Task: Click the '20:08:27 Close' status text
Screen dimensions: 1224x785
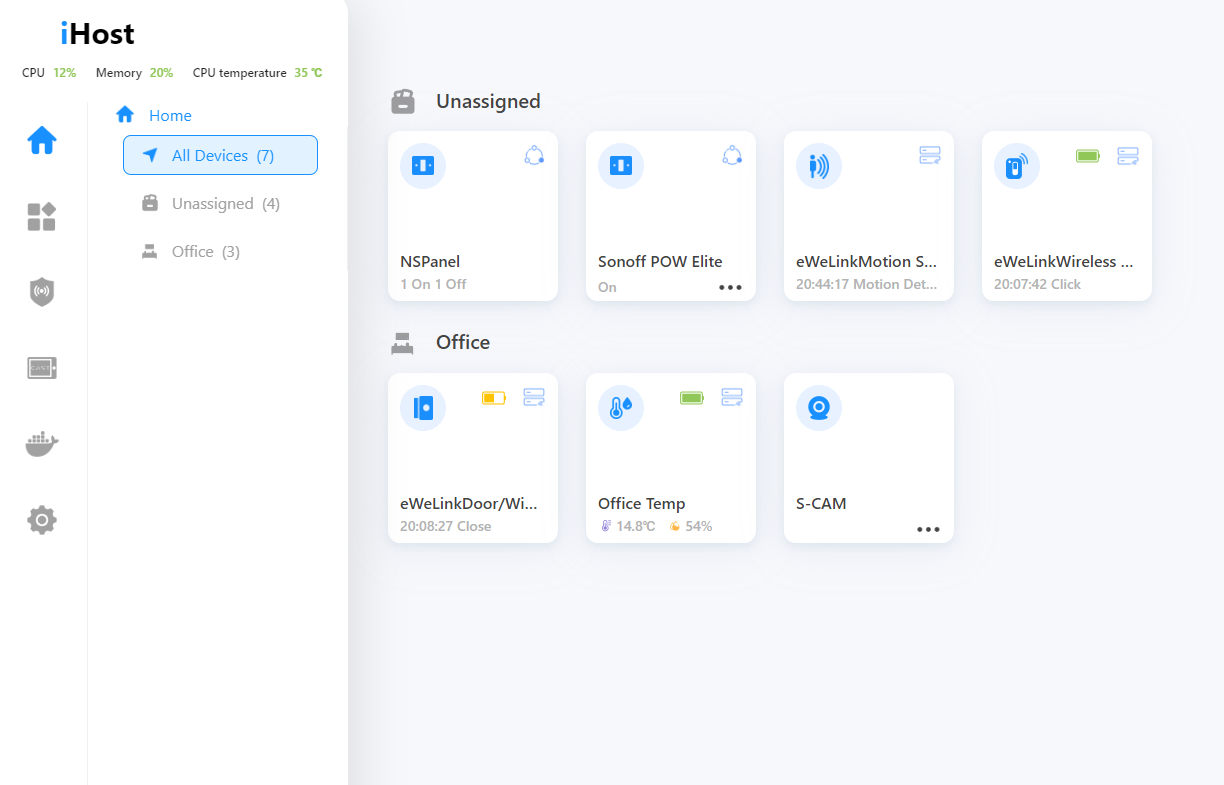Action: pos(445,526)
